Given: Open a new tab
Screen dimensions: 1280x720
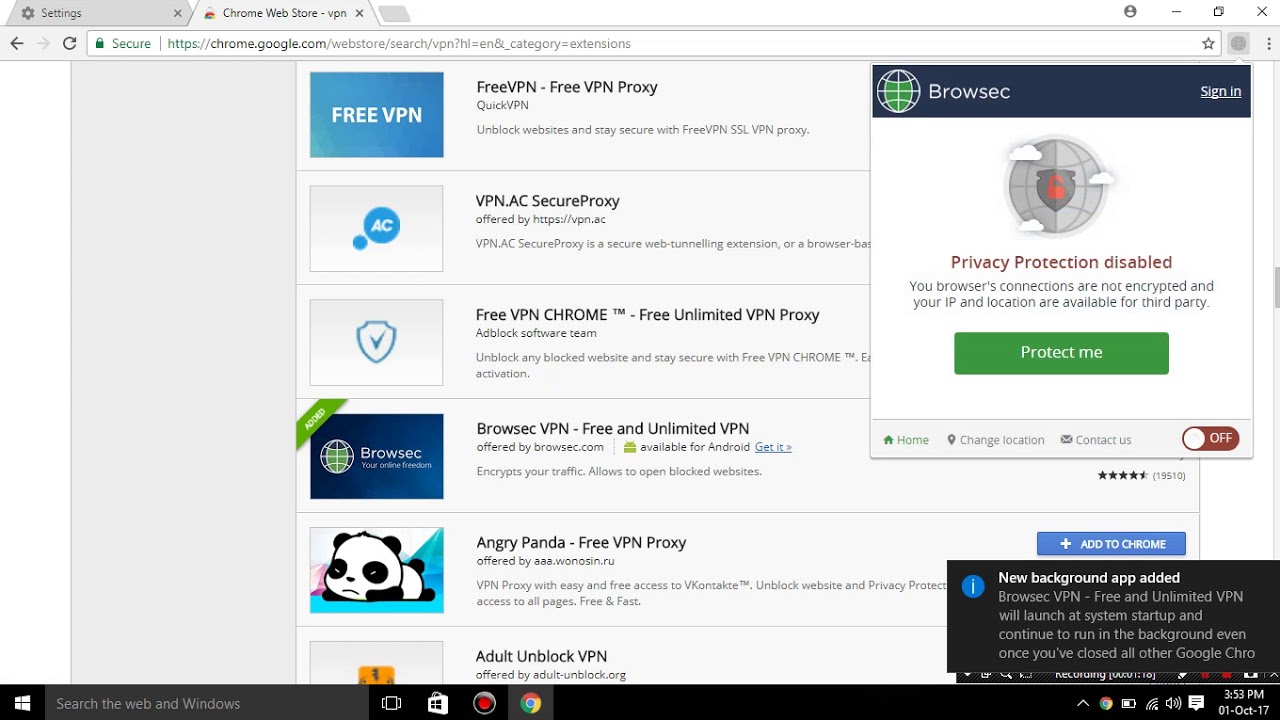Looking at the screenshot, I should (394, 13).
